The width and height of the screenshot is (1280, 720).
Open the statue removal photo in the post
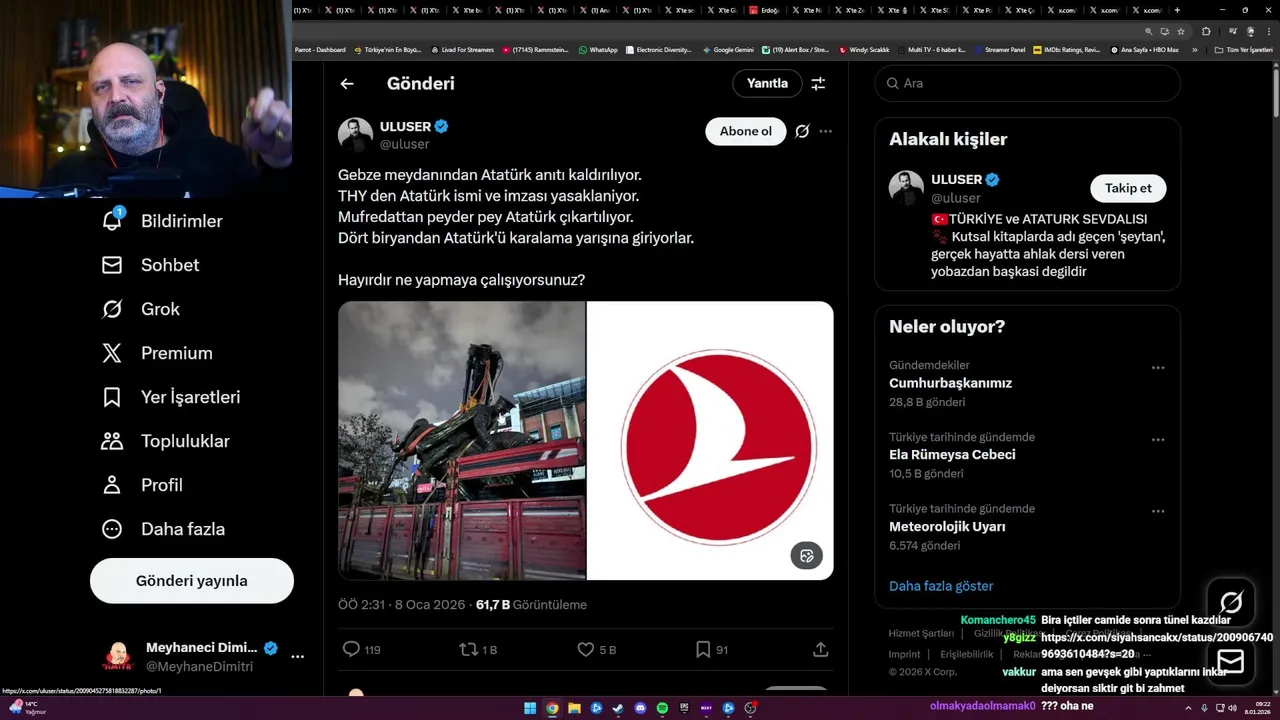click(x=461, y=441)
